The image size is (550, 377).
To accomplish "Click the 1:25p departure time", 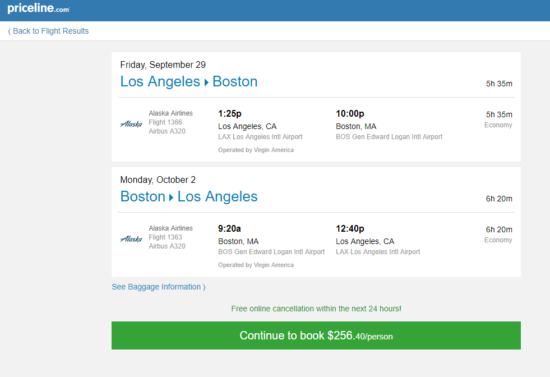I will pyautogui.click(x=230, y=114).
